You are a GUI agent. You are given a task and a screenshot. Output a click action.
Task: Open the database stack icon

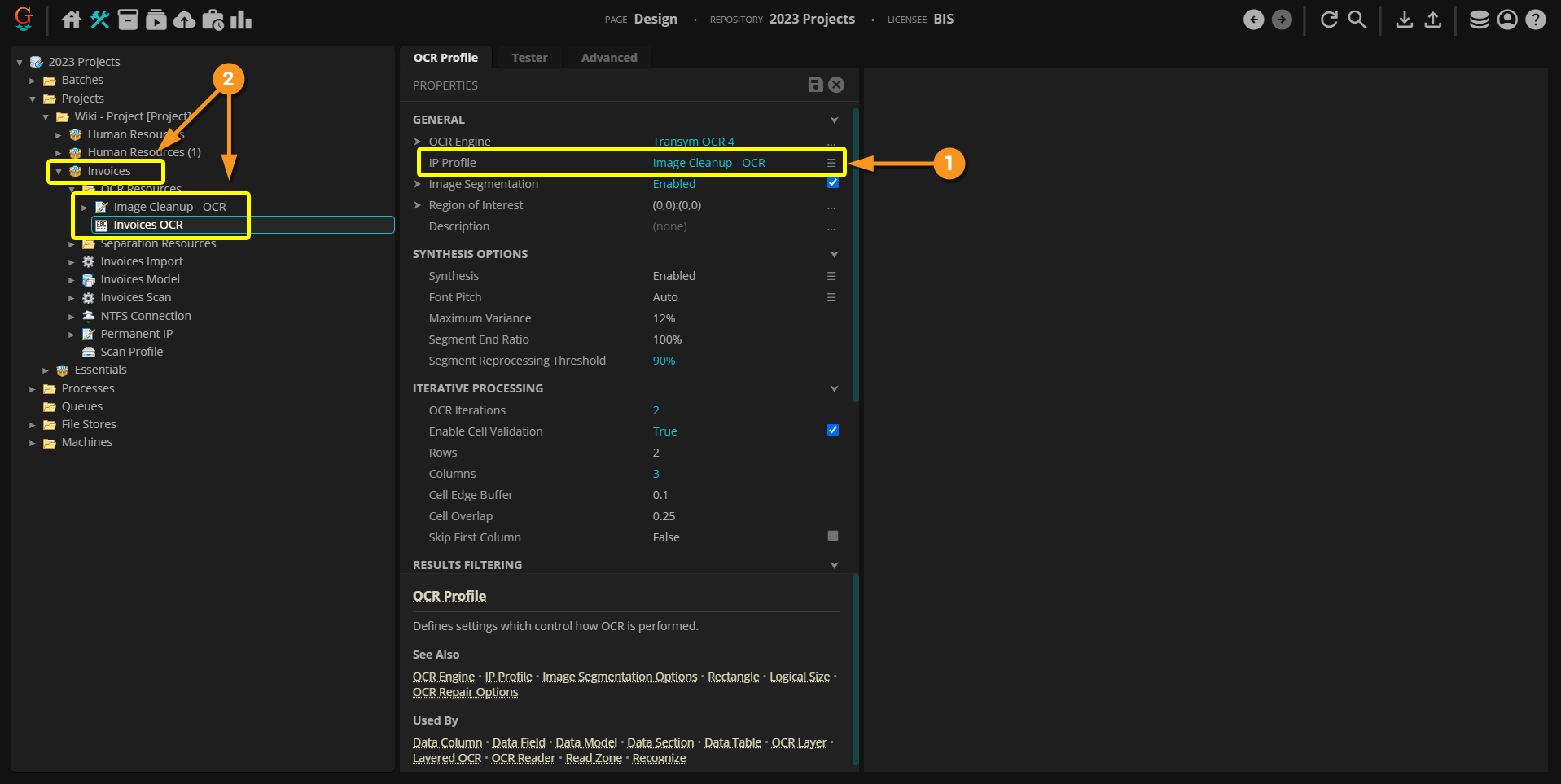[1480, 20]
